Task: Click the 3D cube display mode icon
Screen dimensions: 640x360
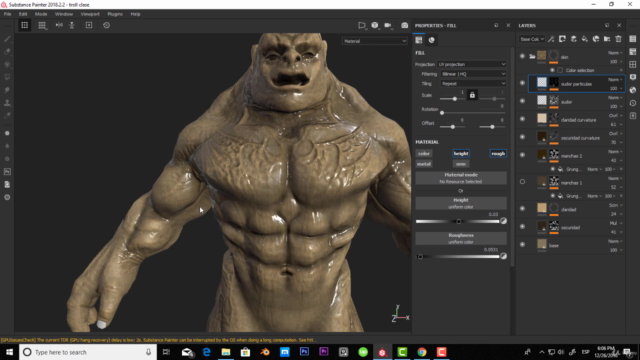Action: 375,25
